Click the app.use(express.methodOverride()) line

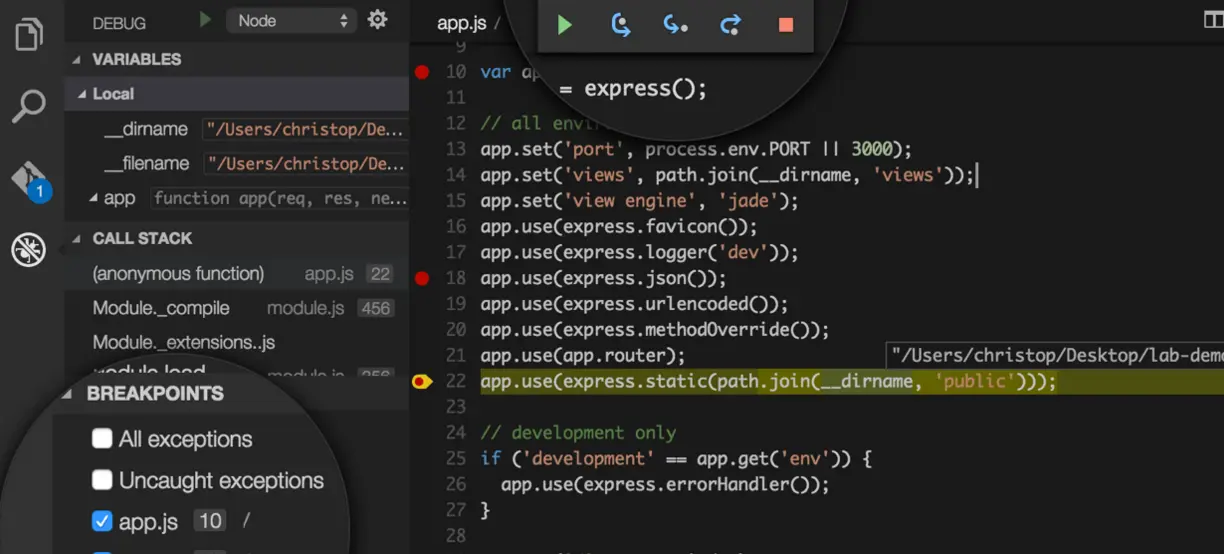(x=655, y=330)
